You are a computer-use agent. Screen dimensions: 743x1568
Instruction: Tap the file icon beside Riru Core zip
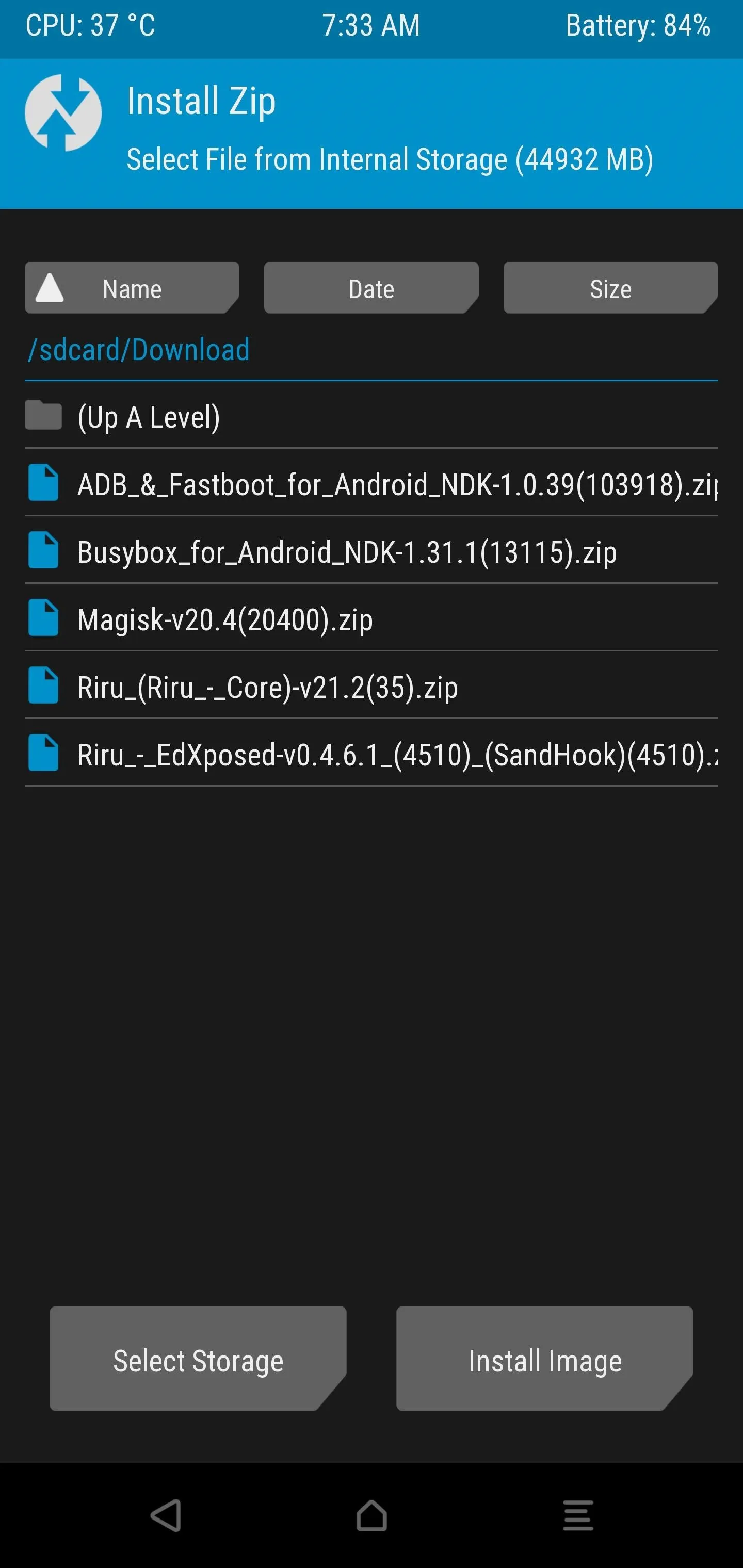[43, 685]
